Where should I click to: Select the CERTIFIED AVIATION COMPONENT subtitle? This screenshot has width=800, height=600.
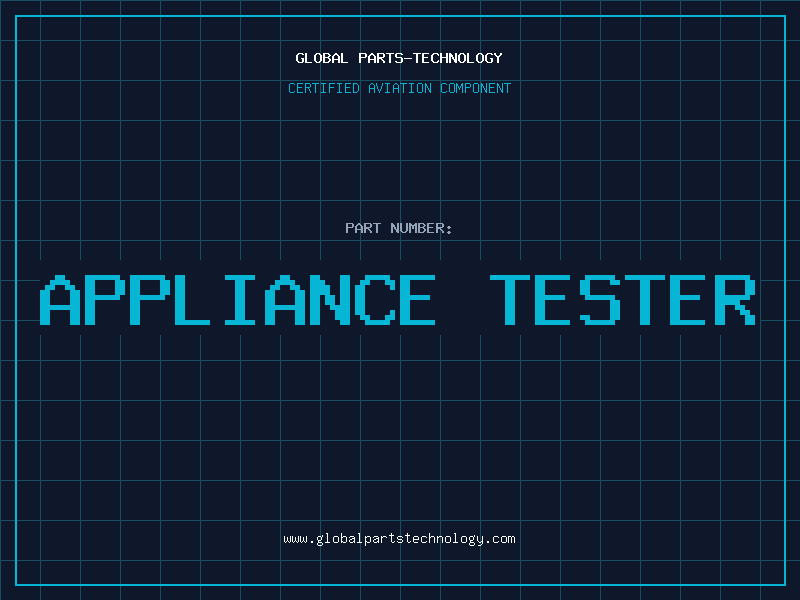(399, 88)
